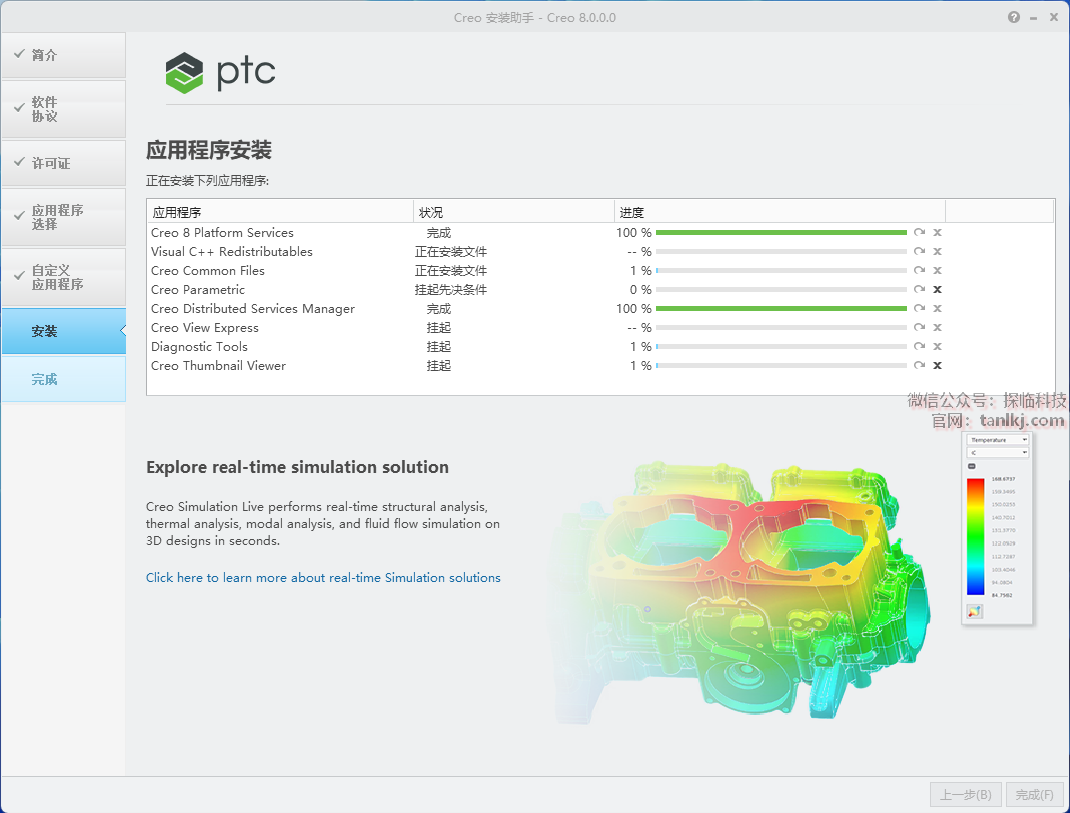Click retry icon for Creo View Express
1070x813 pixels.
[919, 328]
